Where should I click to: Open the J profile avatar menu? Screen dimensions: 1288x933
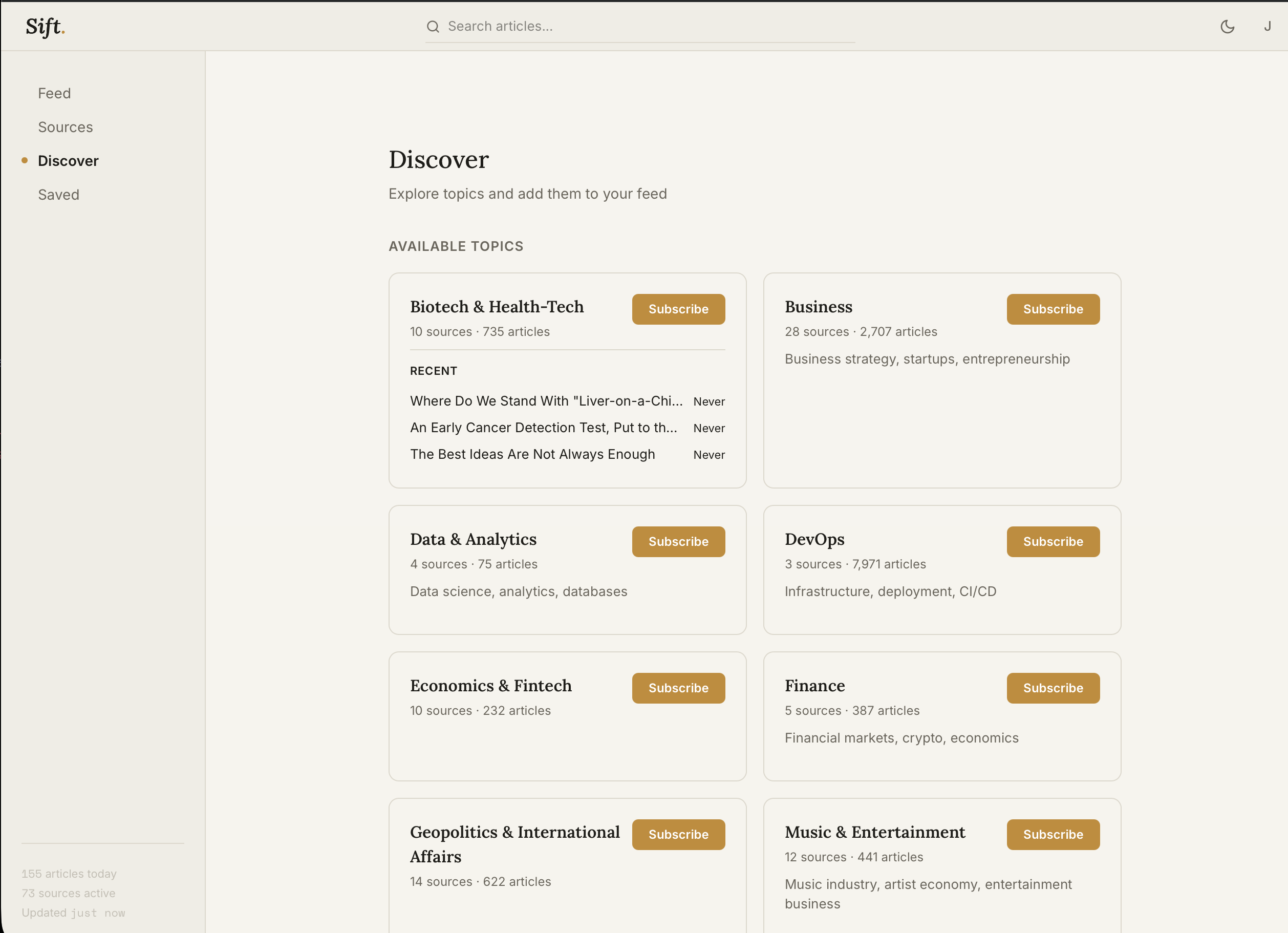coord(1267,26)
